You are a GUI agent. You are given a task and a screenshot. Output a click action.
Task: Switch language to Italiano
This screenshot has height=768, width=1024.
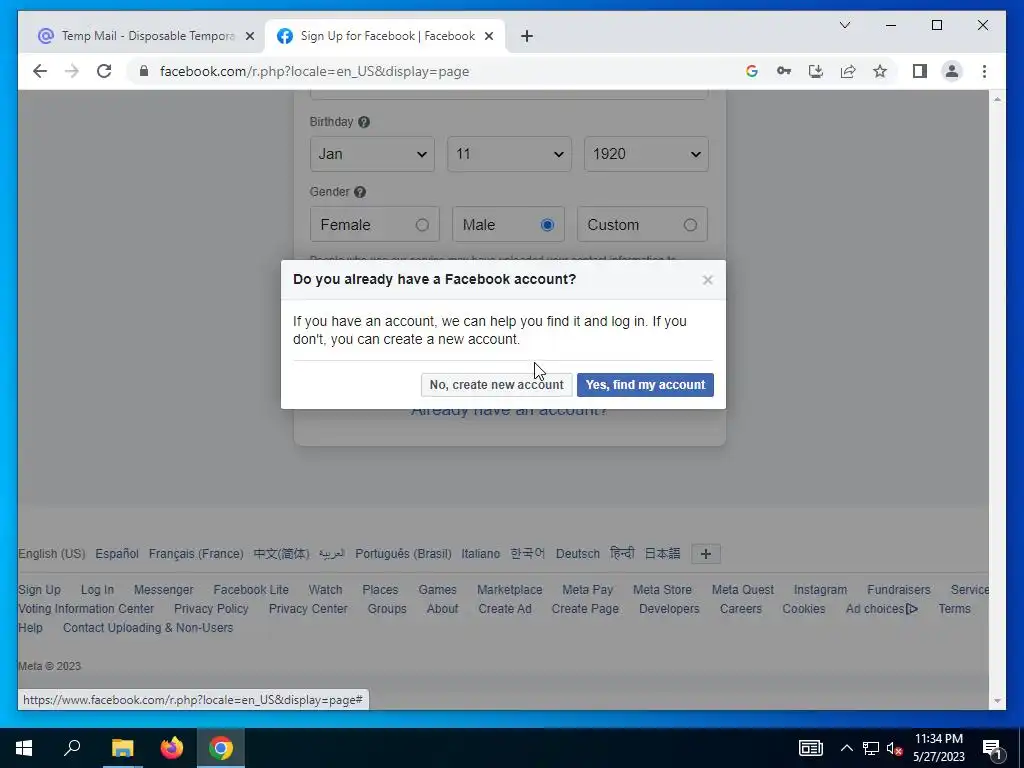481,554
